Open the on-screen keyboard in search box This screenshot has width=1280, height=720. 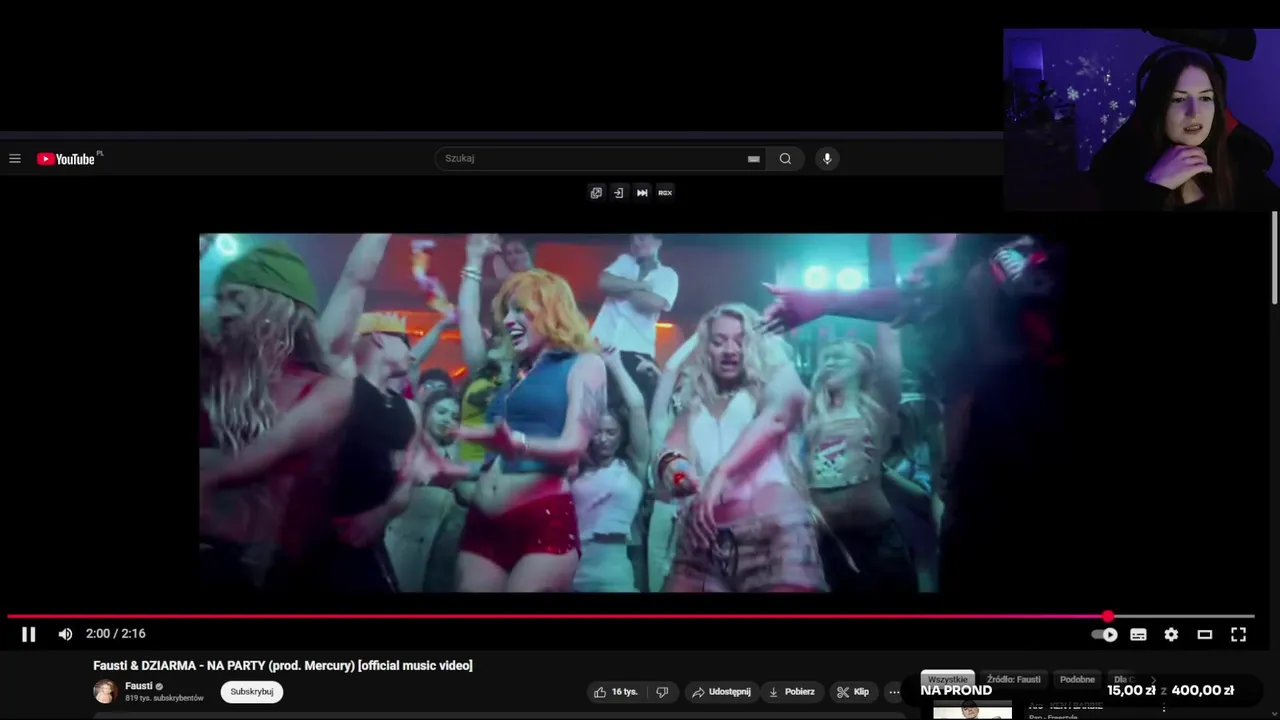pyautogui.click(x=754, y=158)
